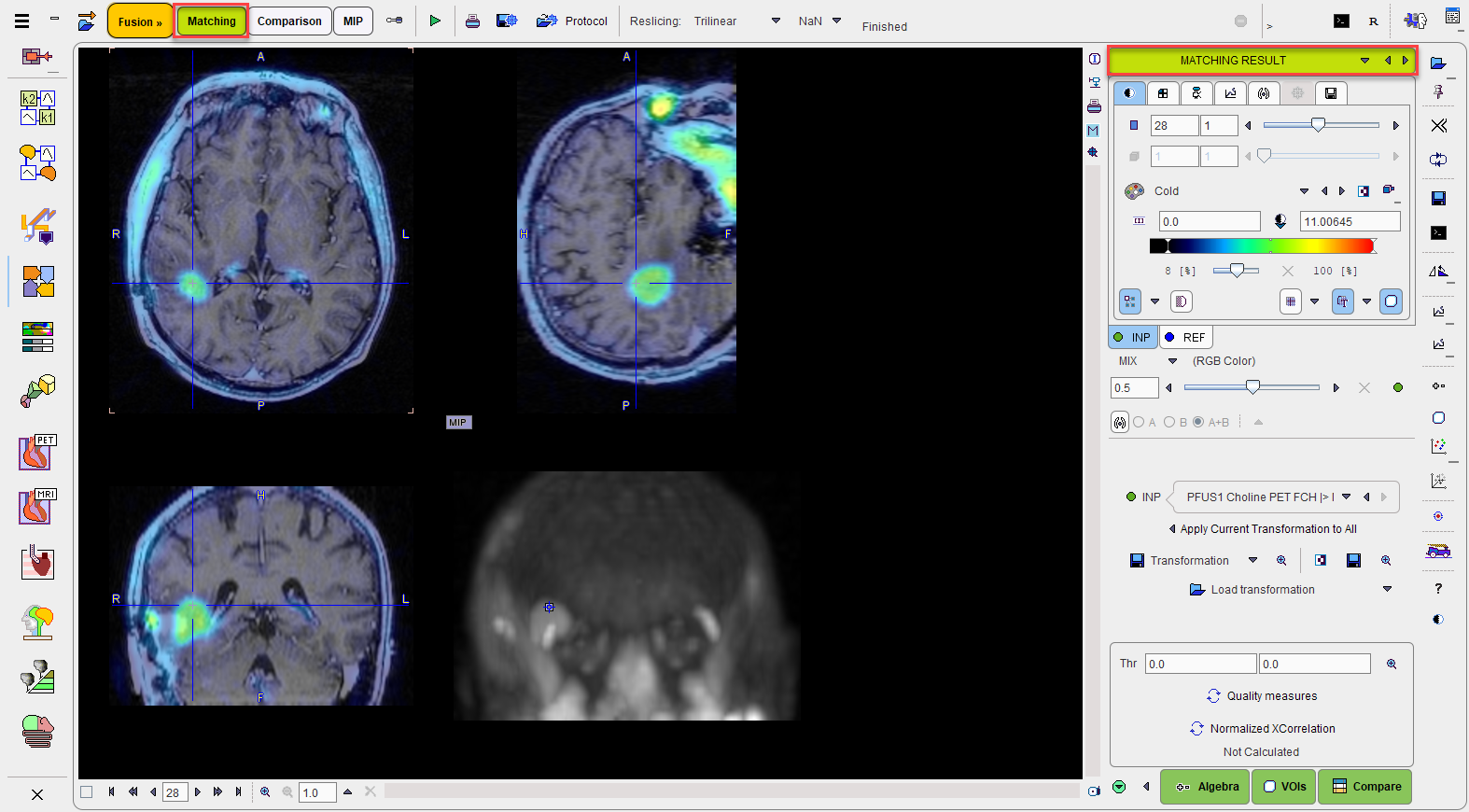Click the VOIs button
Image resolution: width=1469 pixels, height=812 pixels.
[1284, 787]
